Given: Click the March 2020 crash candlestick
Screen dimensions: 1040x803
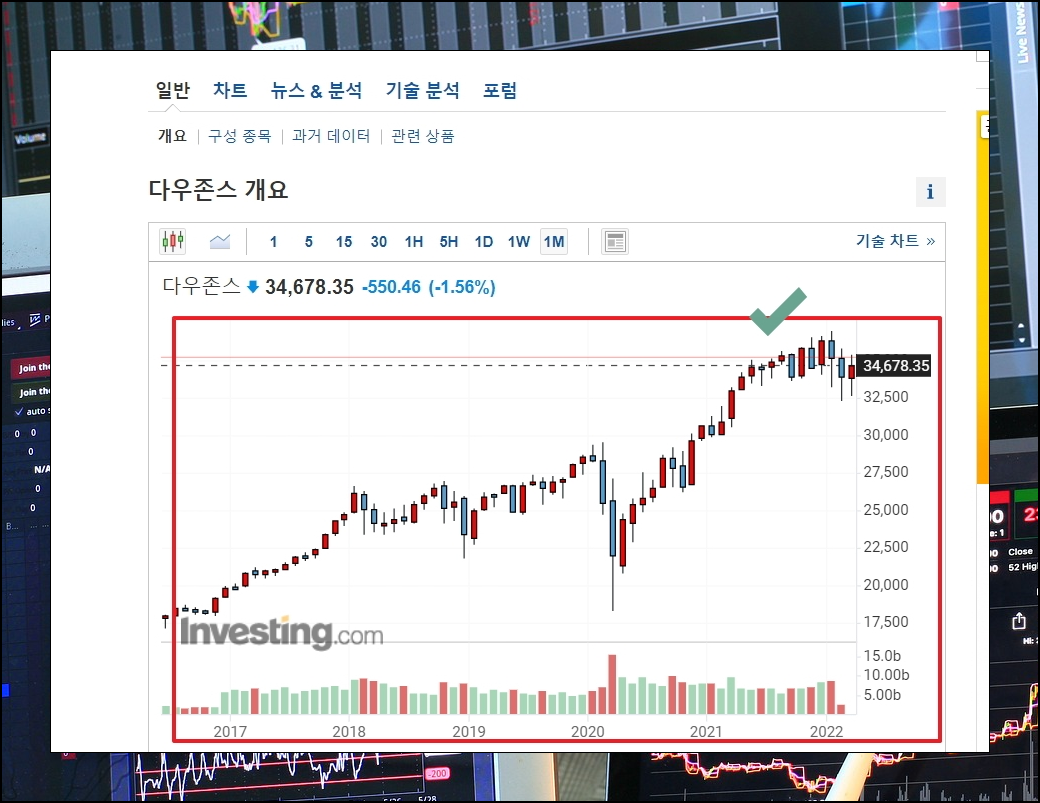Looking at the screenshot, I should point(612,528).
